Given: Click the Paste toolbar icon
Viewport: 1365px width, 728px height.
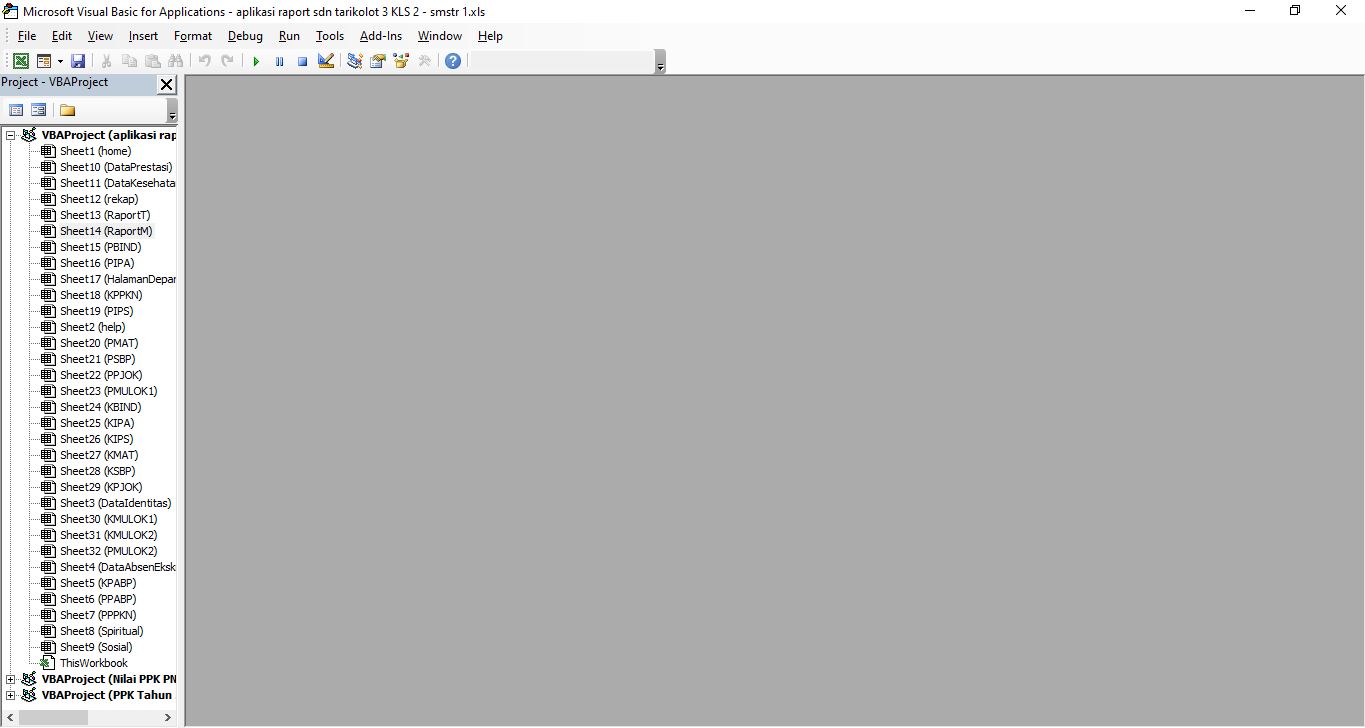Looking at the screenshot, I should coord(152,61).
